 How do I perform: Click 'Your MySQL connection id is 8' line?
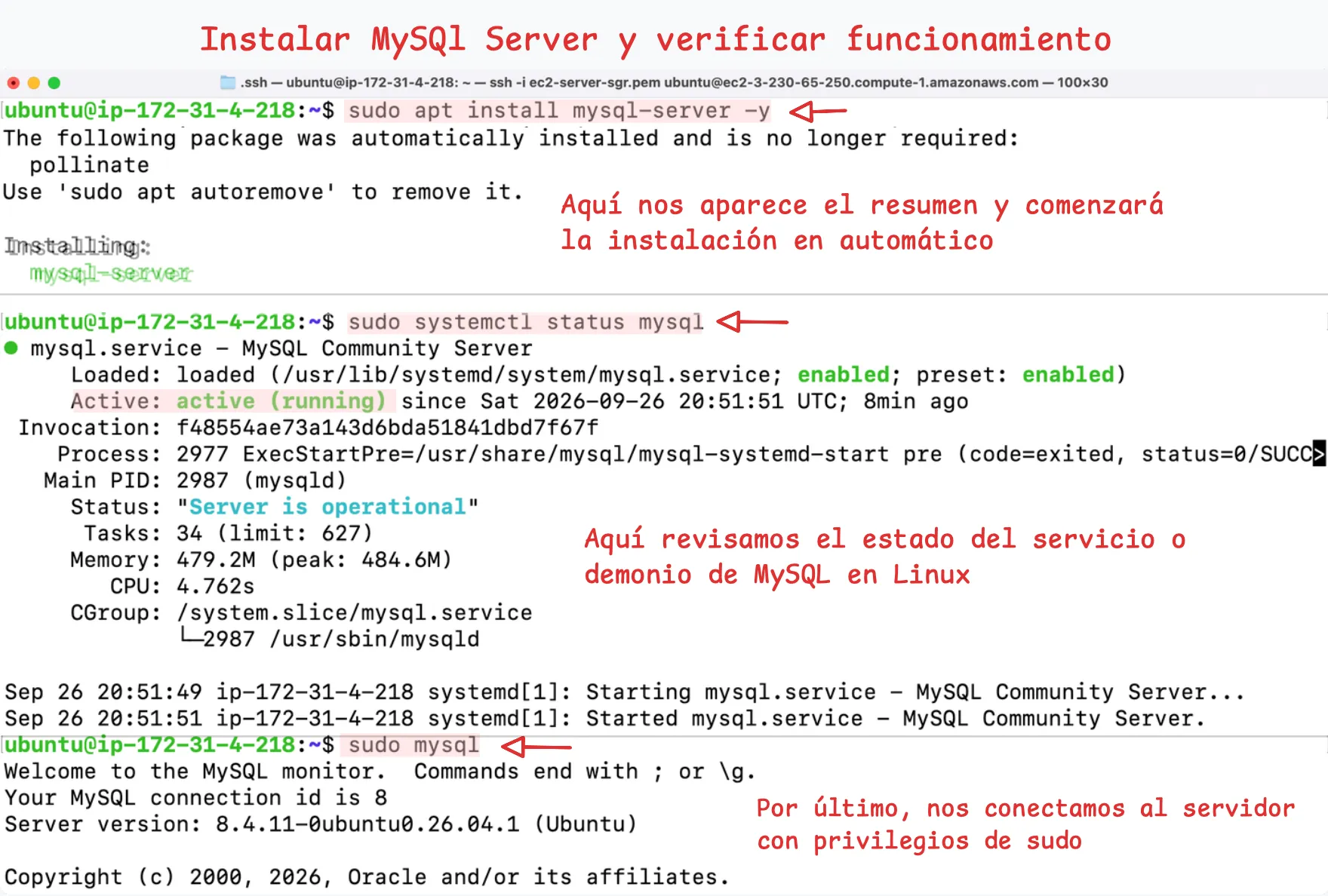point(195,798)
